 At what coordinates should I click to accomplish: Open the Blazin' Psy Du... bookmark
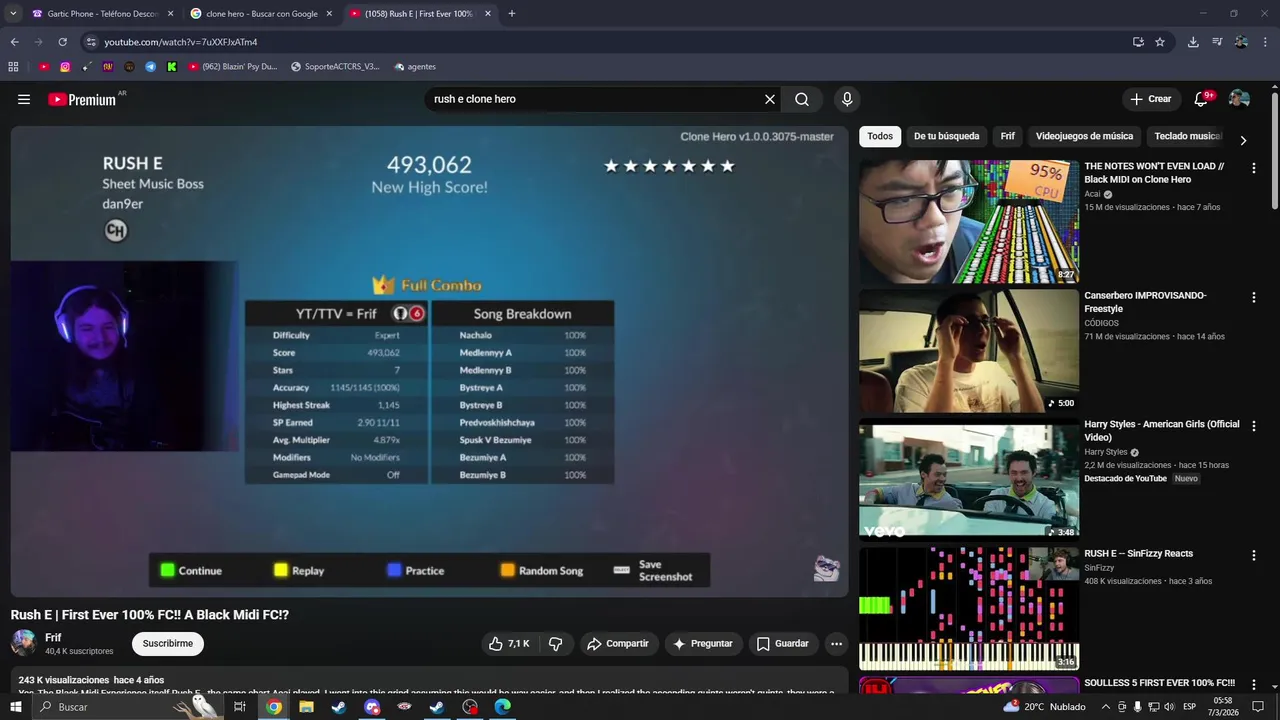click(x=233, y=67)
